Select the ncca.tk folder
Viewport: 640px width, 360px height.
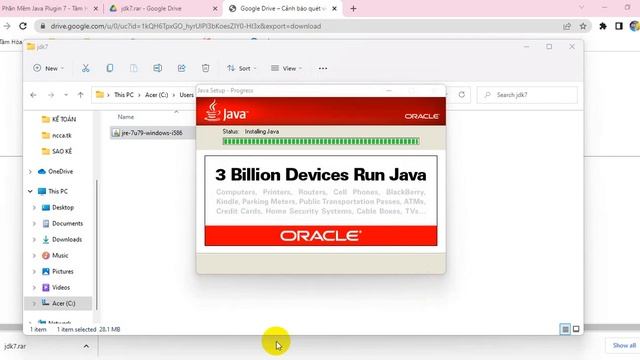[57, 135]
